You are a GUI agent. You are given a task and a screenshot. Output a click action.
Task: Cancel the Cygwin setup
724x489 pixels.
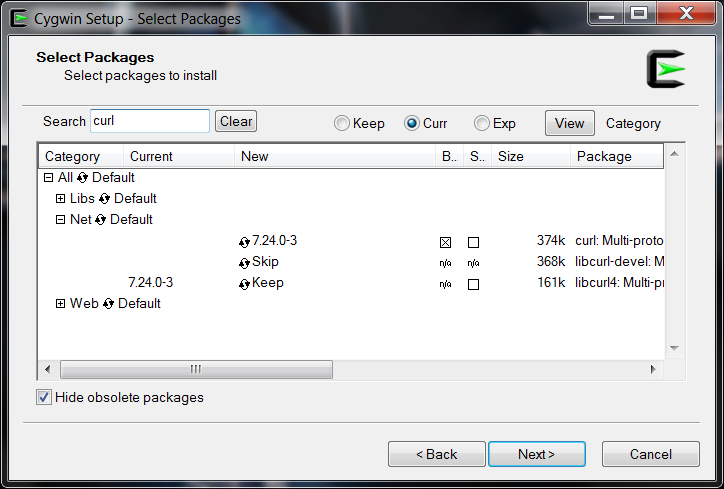pos(651,454)
